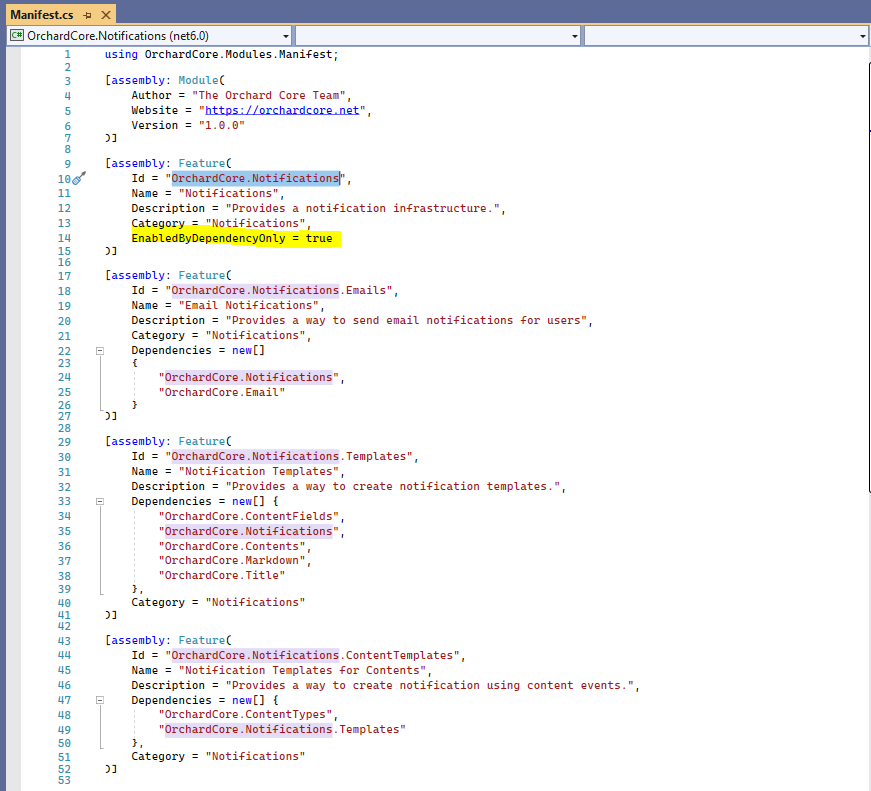Click "OrchardCore.ContentTypes" dependency string
The image size is (871, 791).
click(245, 714)
